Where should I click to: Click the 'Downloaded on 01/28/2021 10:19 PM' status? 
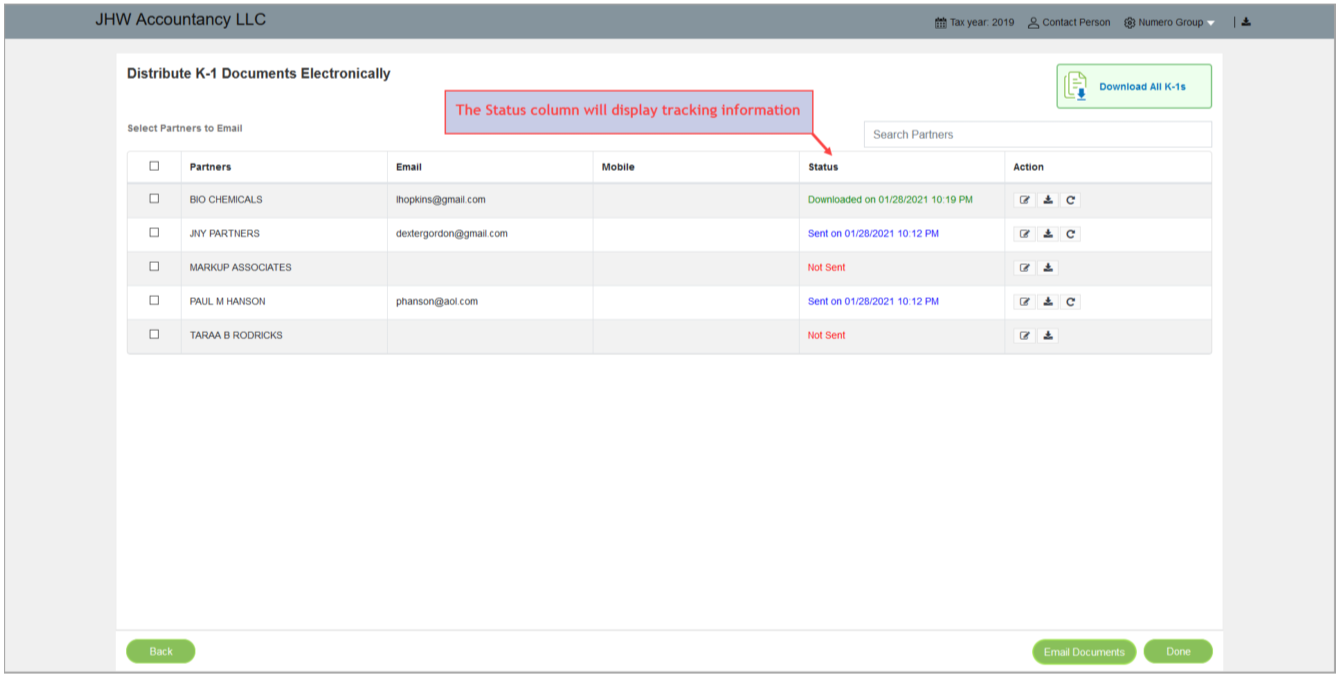[x=890, y=199]
